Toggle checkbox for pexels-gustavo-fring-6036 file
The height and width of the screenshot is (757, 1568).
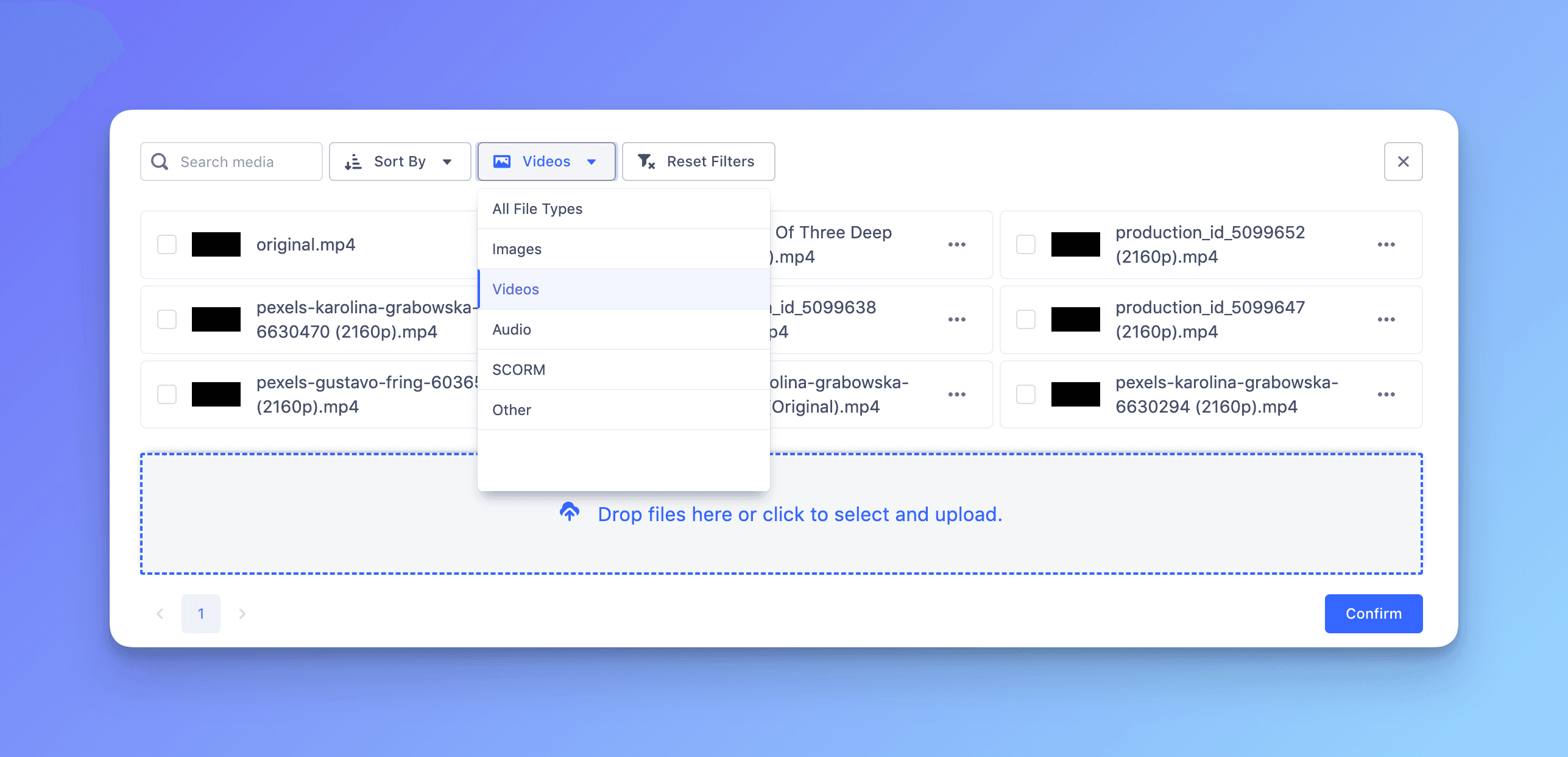pos(167,394)
